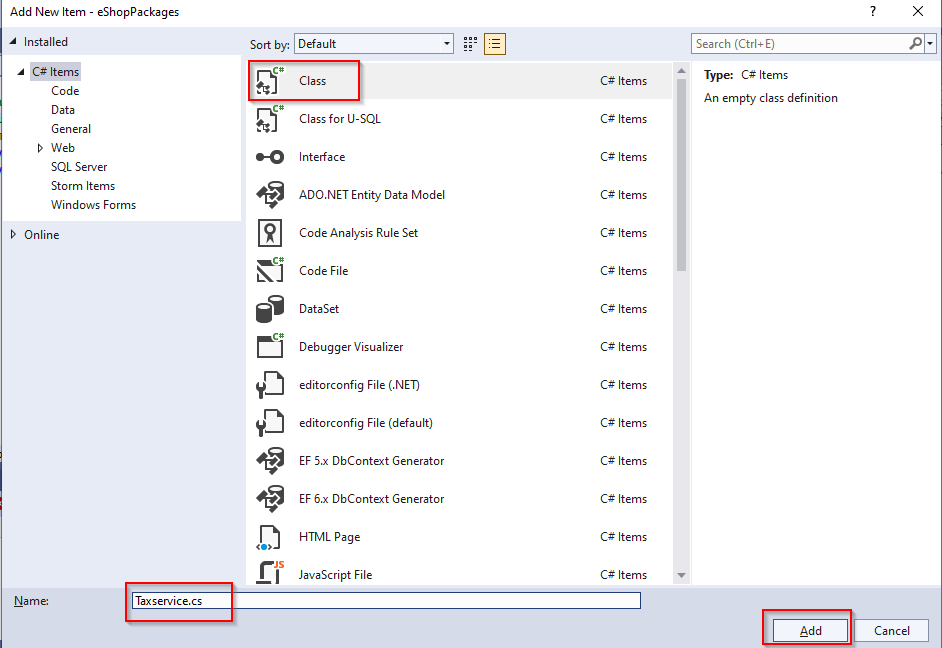Select the editorconfig File (.NET) icon

point(270,384)
